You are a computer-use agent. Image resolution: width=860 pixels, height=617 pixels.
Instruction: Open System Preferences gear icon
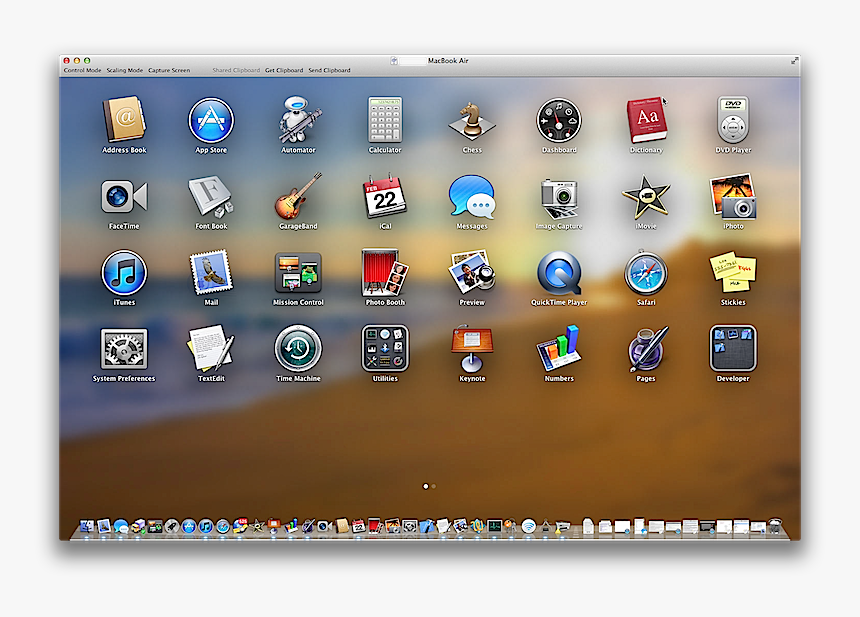(x=125, y=349)
